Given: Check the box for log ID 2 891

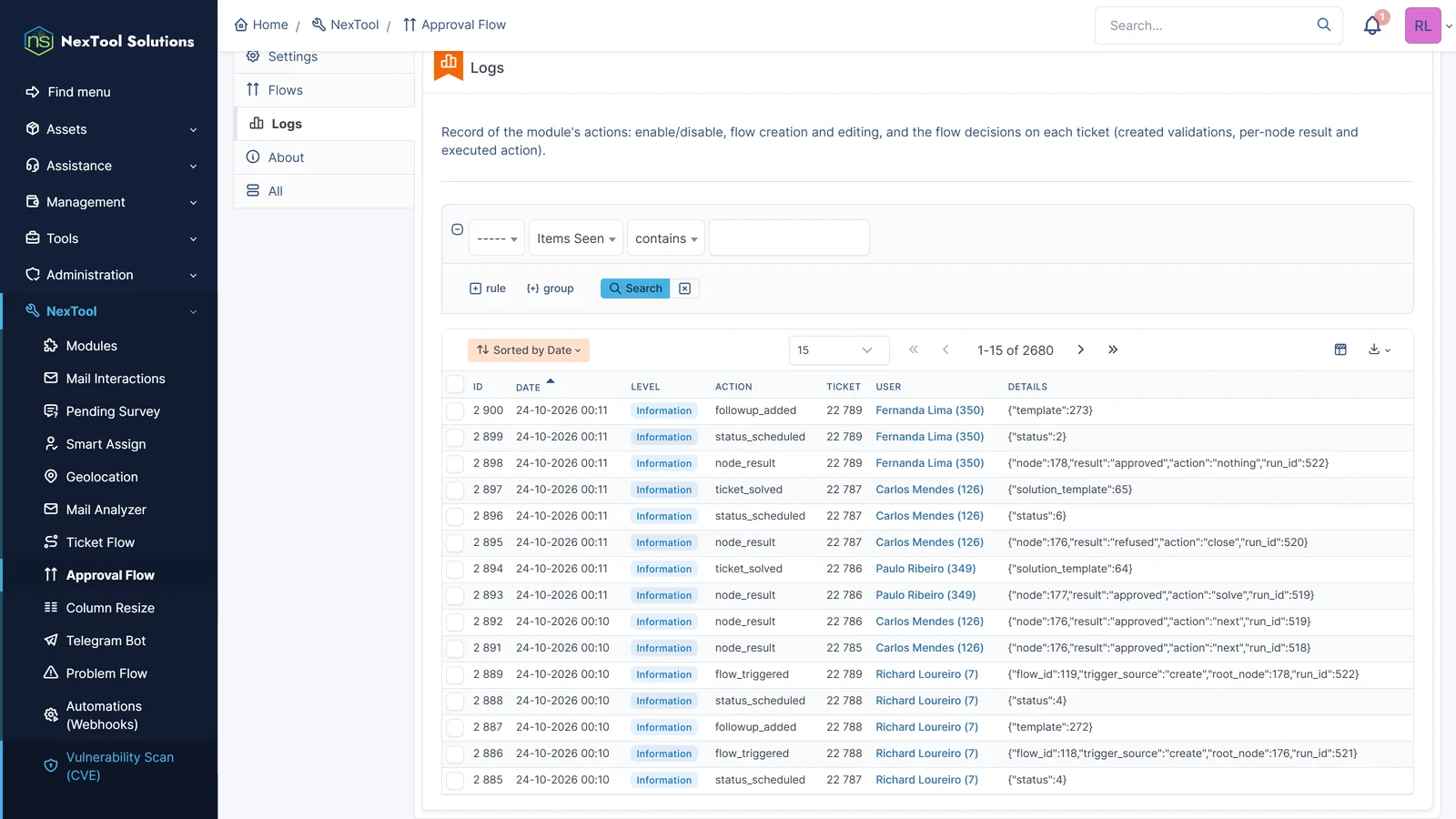Looking at the screenshot, I should click(x=455, y=648).
